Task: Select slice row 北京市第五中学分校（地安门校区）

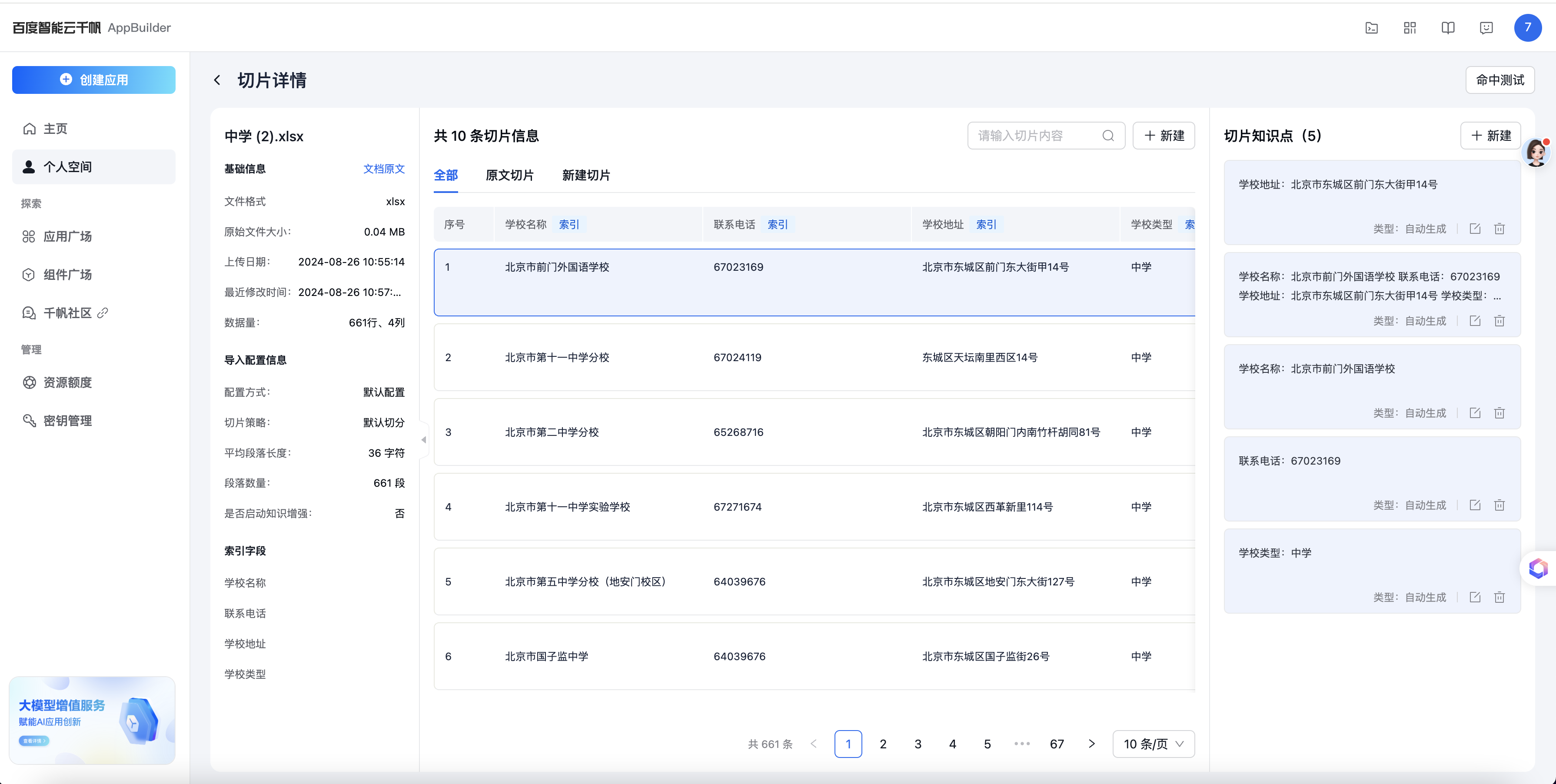Action: click(x=814, y=581)
